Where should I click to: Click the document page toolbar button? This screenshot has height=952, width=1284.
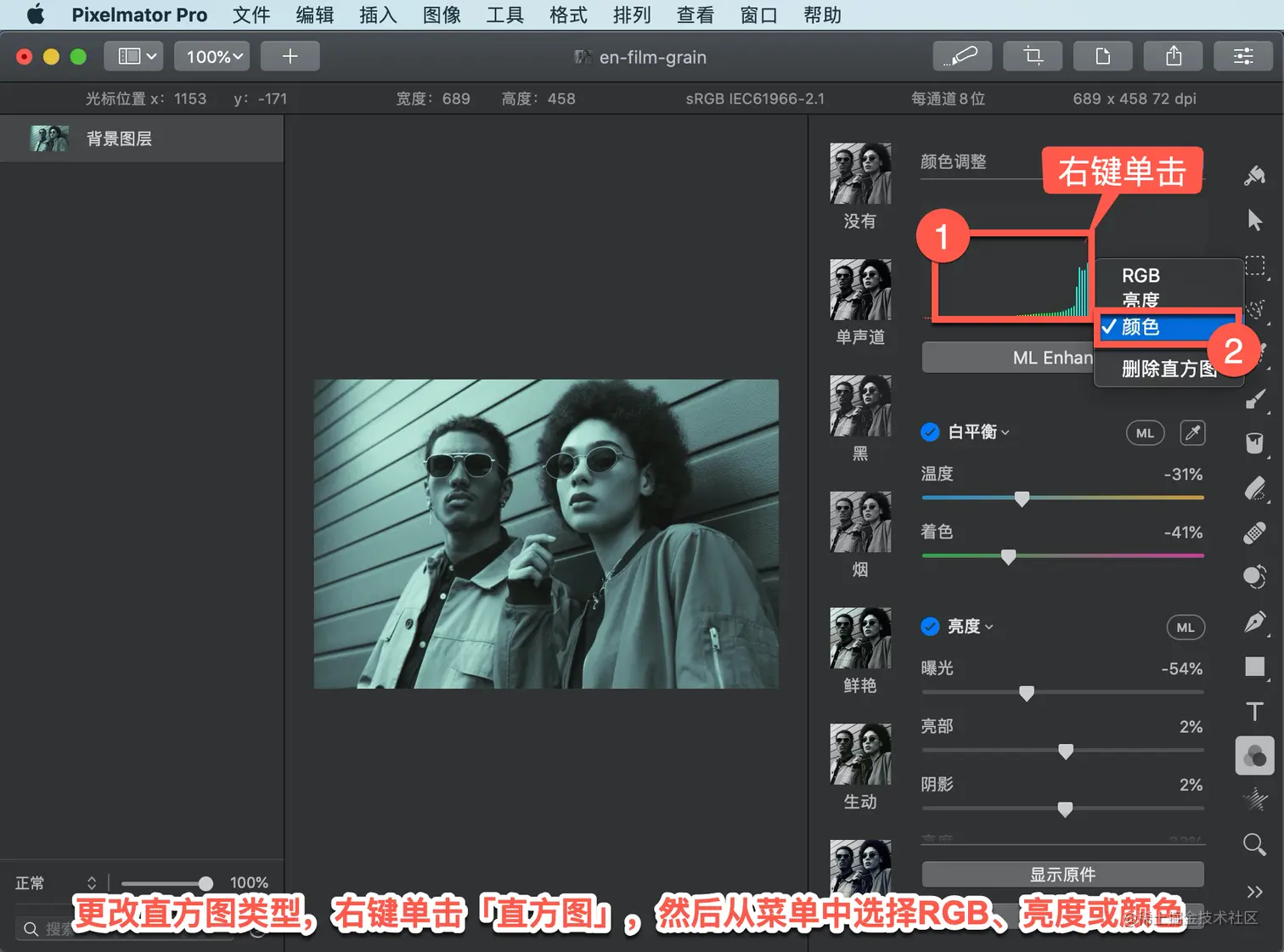tap(1103, 56)
